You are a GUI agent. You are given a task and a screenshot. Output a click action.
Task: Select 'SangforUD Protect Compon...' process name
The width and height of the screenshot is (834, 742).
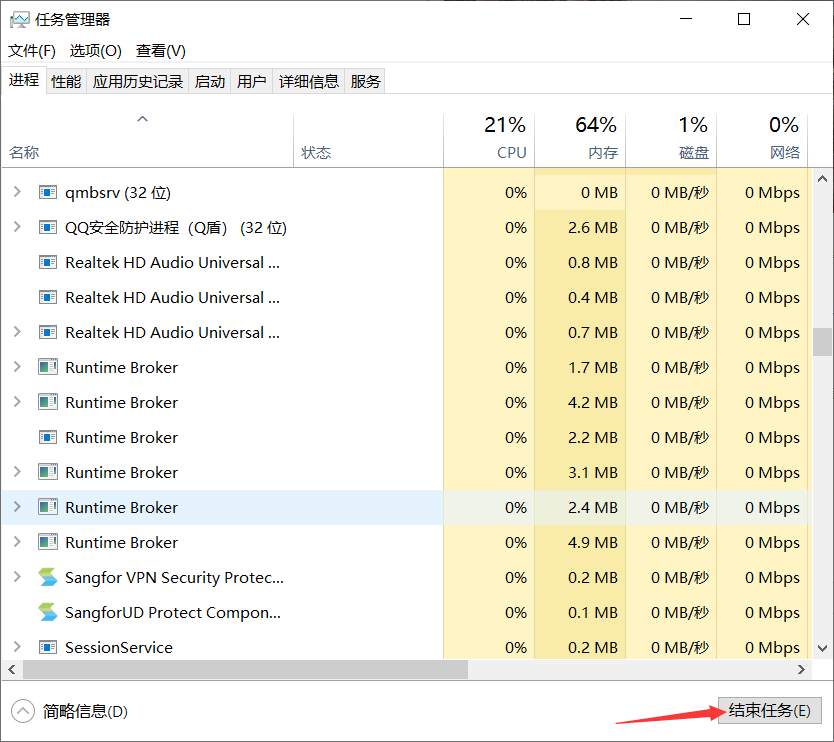click(173, 613)
